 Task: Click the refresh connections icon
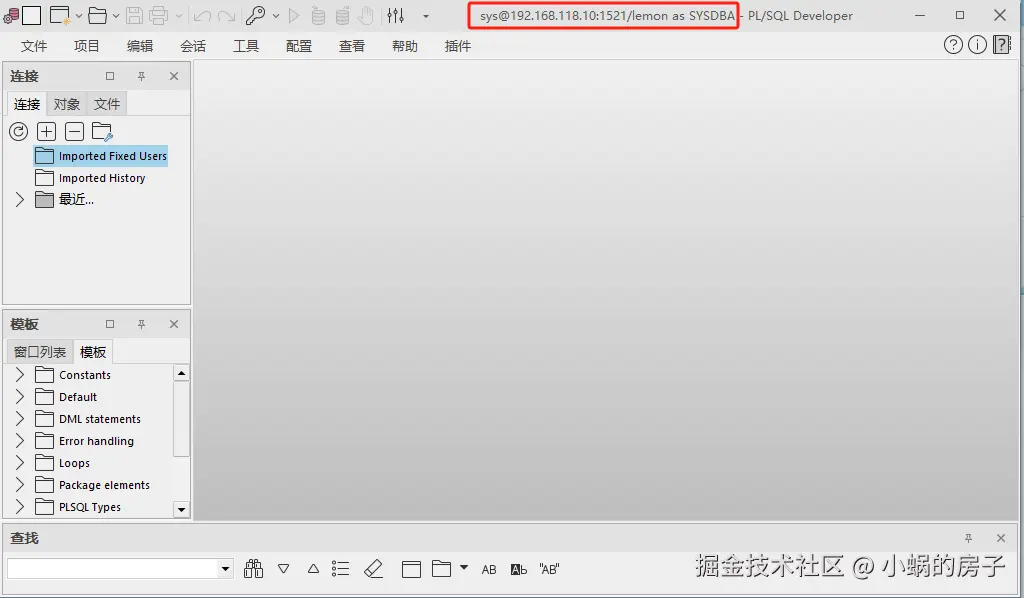coord(18,132)
